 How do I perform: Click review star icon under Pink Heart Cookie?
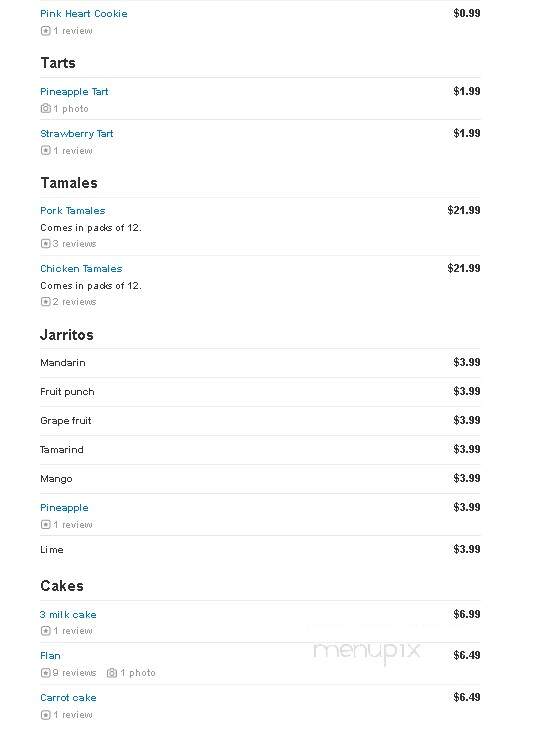[x=45, y=31]
